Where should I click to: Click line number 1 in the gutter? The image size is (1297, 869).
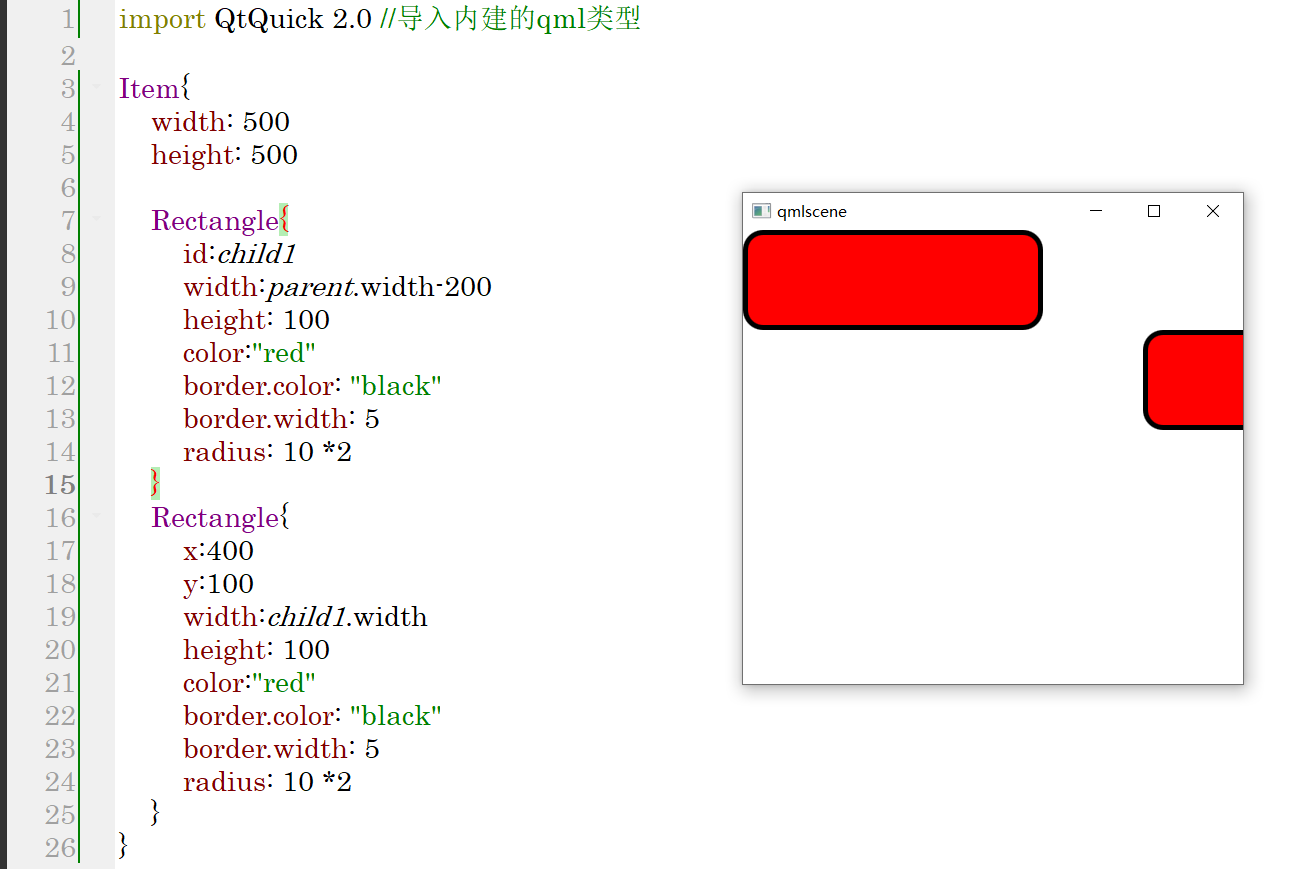pos(67,20)
